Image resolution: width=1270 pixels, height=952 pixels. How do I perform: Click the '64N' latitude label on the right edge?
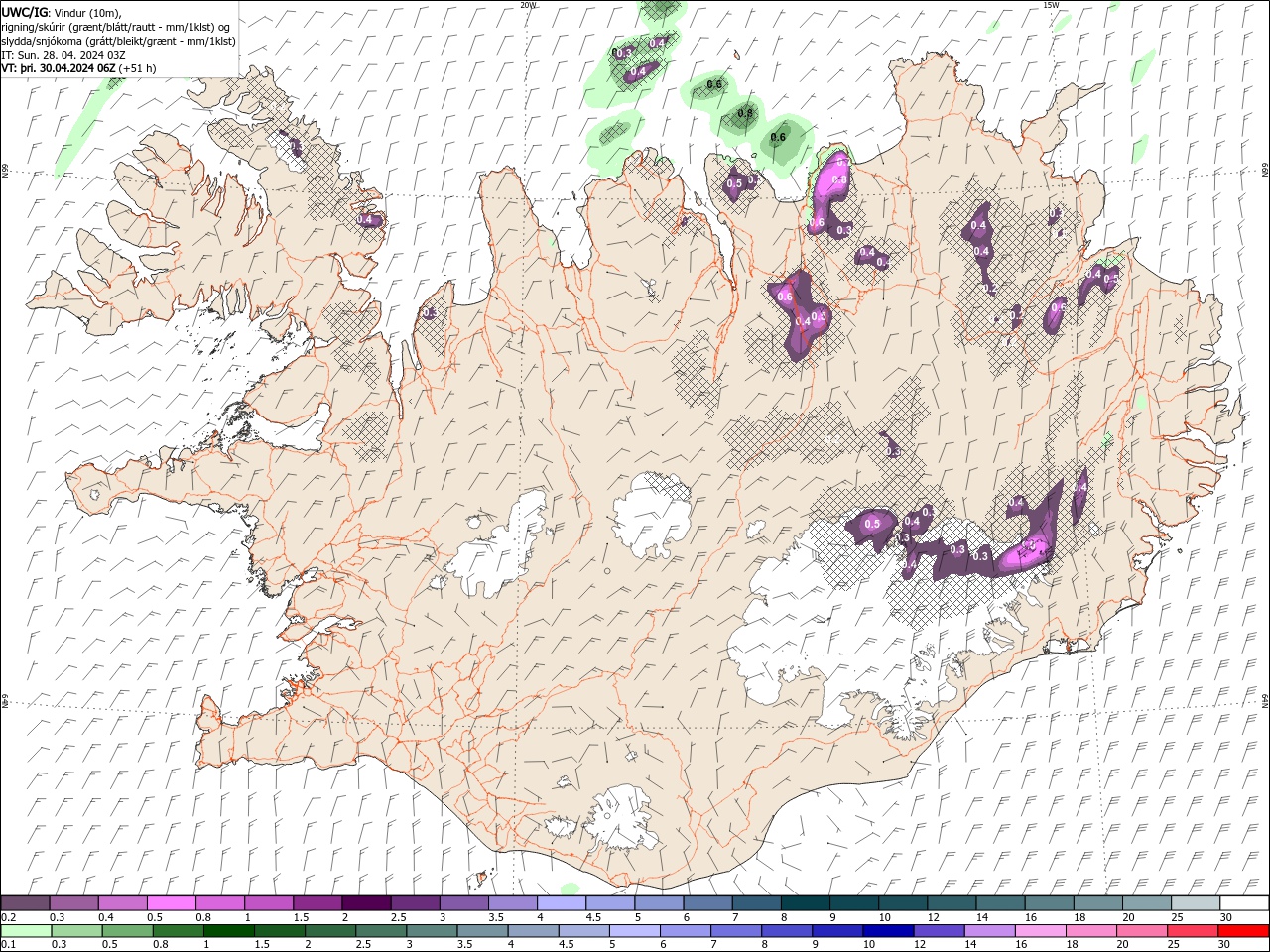click(1265, 700)
